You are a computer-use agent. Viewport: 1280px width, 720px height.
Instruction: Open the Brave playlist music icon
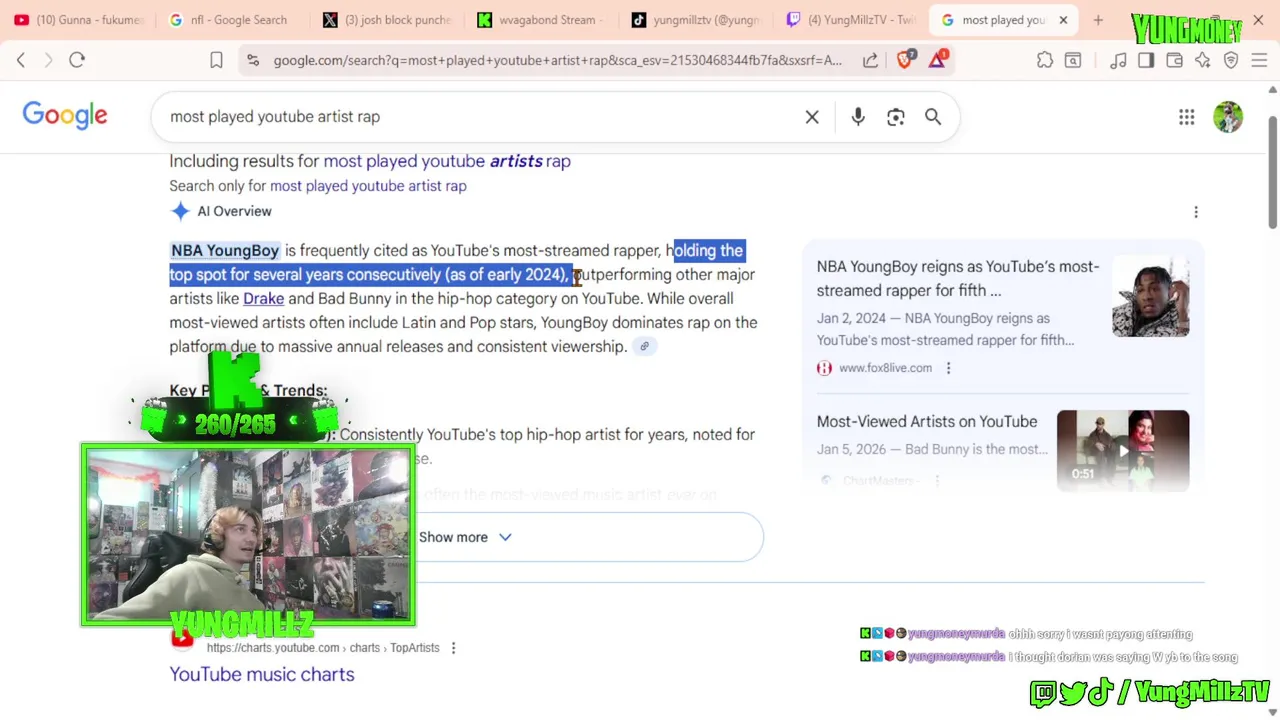(x=1118, y=61)
